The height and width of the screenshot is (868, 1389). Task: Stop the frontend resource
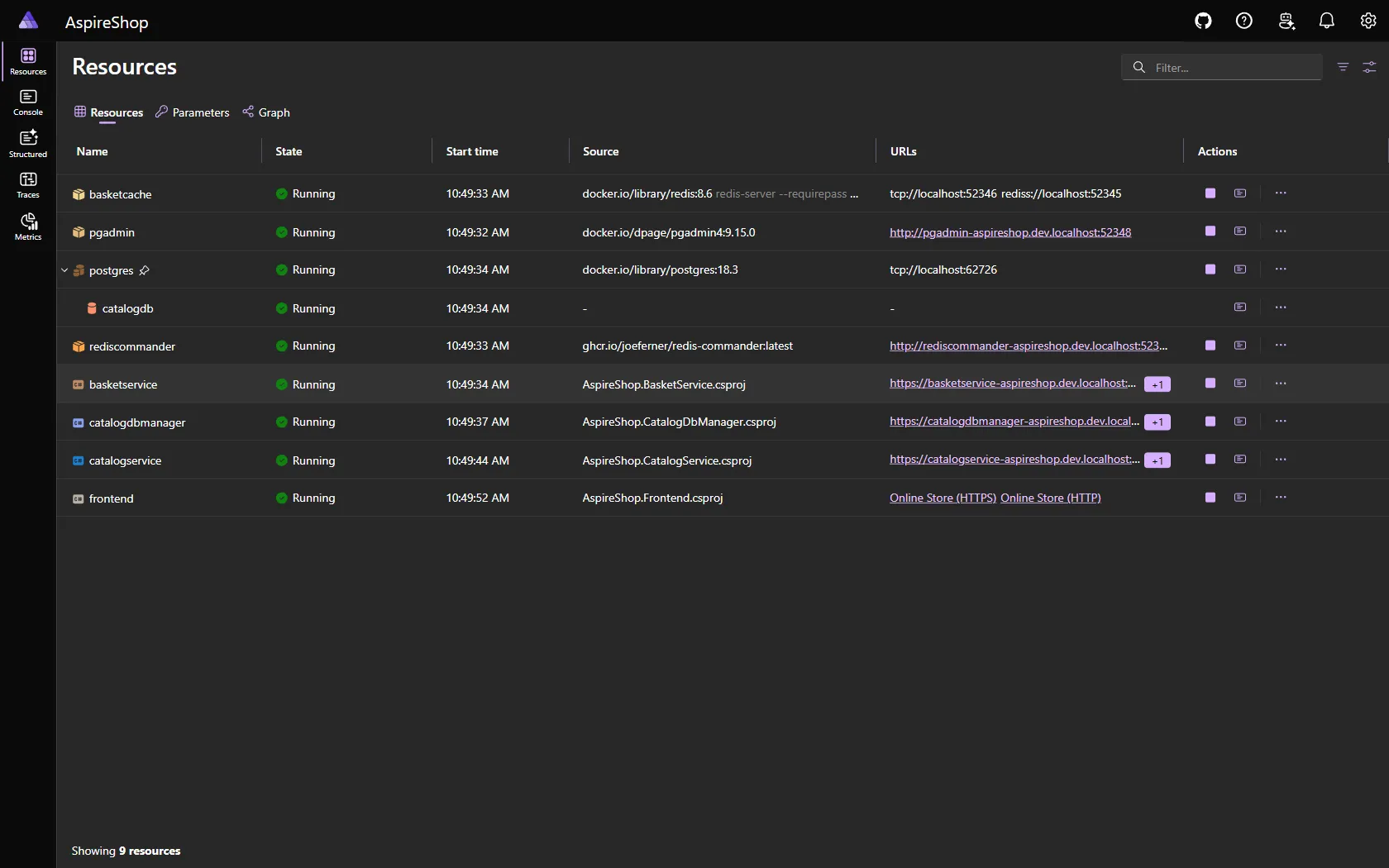pos(1210,498)
